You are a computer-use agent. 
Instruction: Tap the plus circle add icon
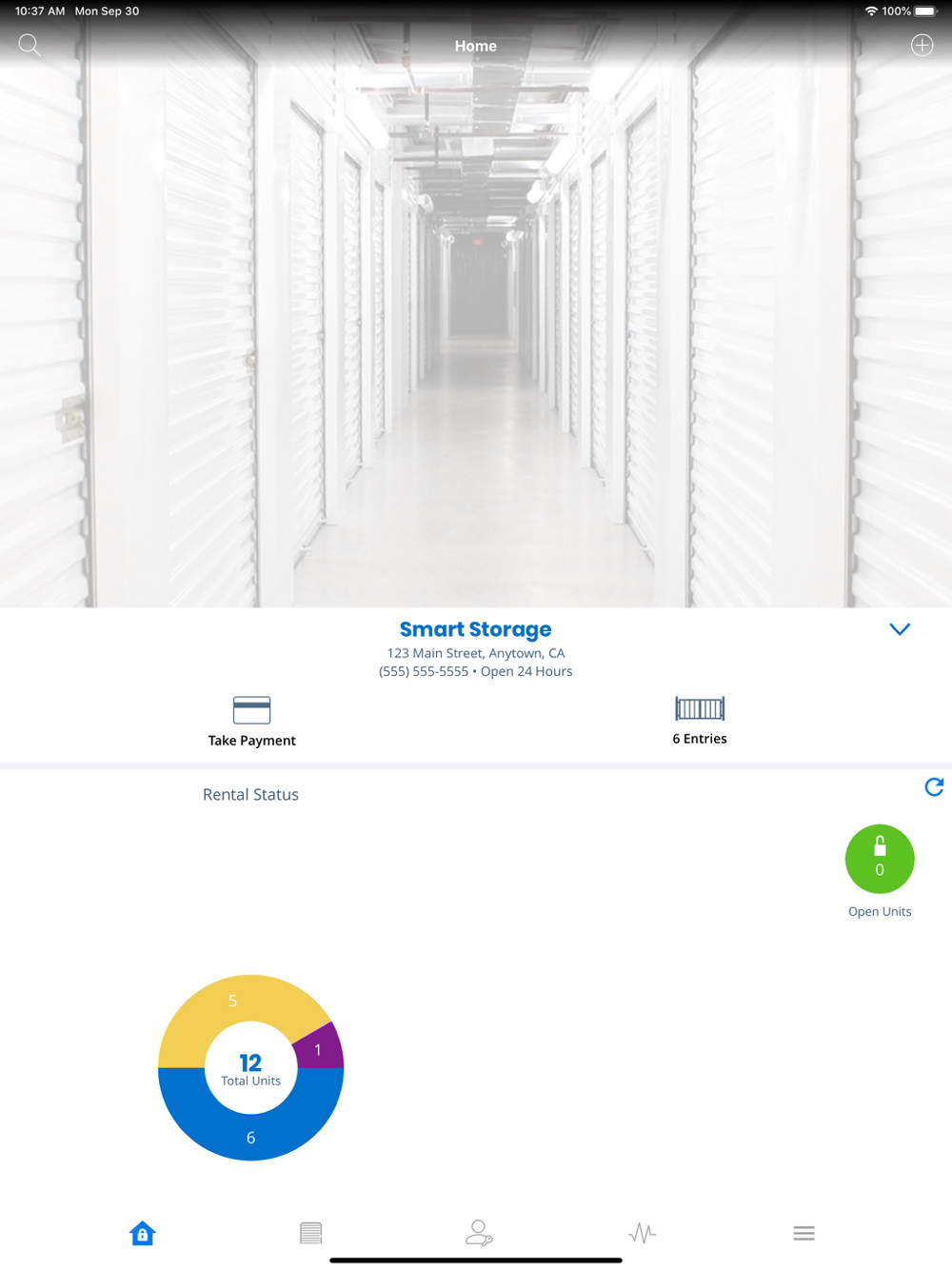coord(922,45)
